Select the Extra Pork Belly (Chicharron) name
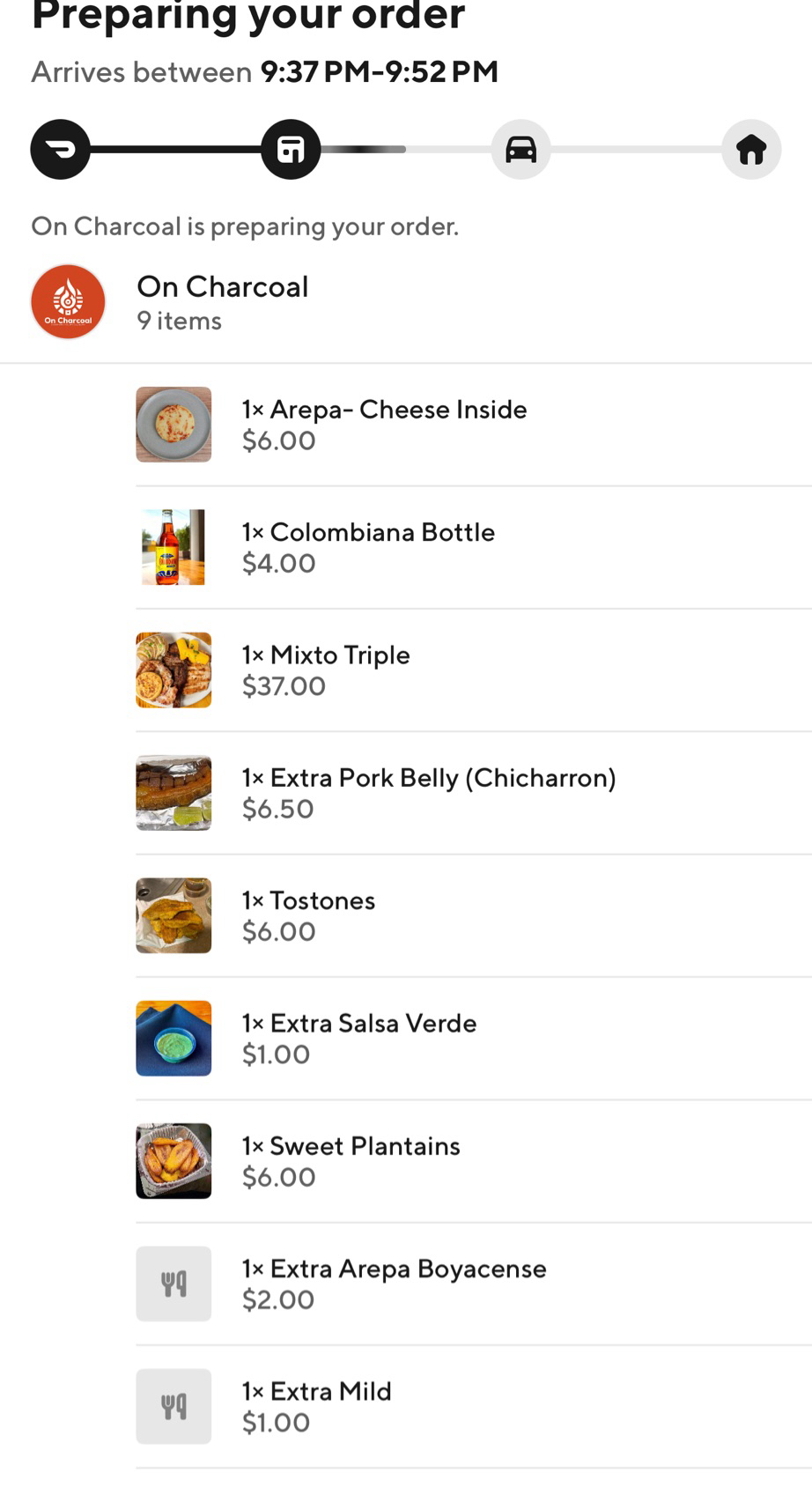 [443, 778]
